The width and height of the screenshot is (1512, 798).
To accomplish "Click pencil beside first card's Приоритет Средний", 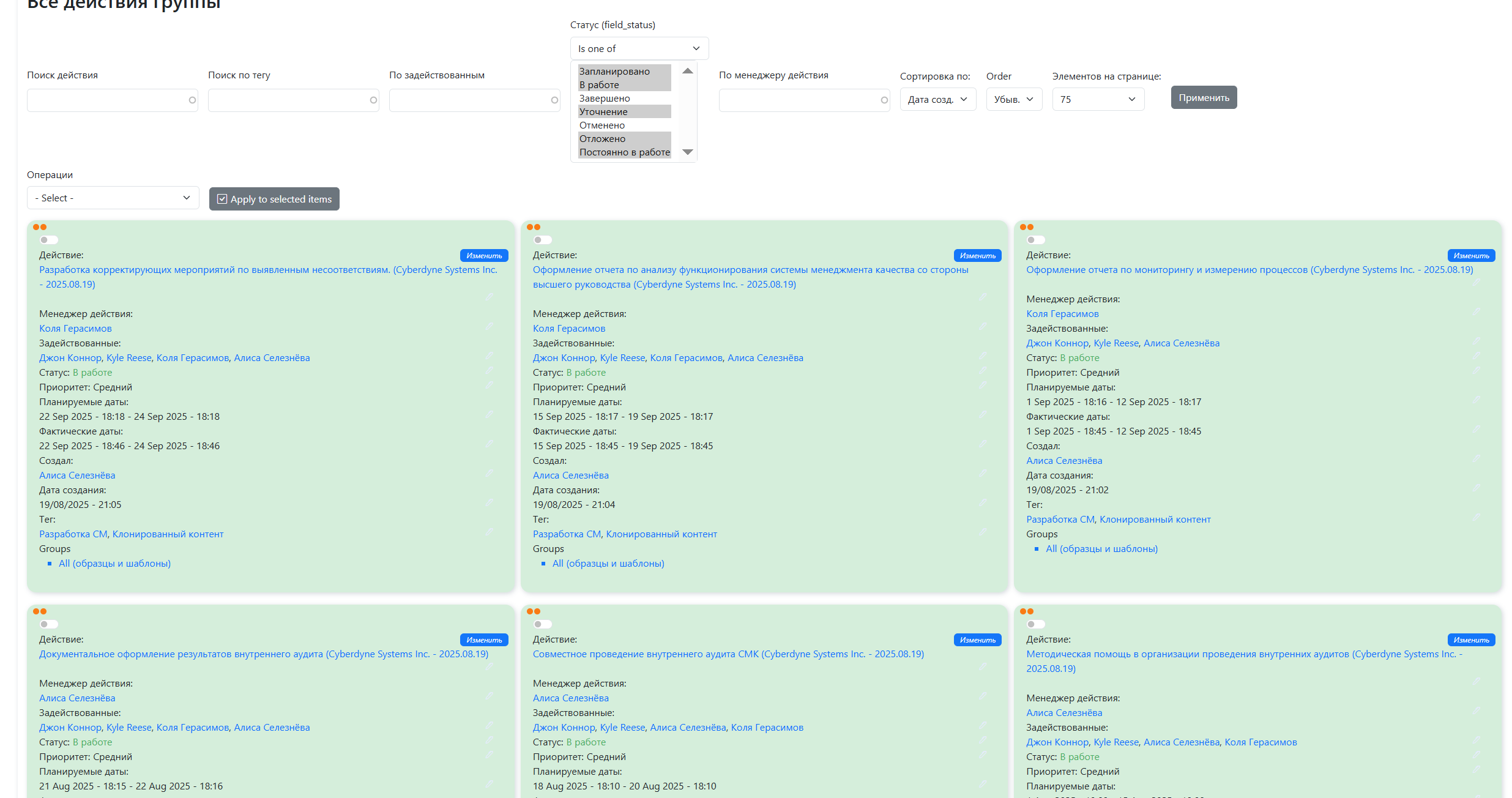I will tap(490, 385).
